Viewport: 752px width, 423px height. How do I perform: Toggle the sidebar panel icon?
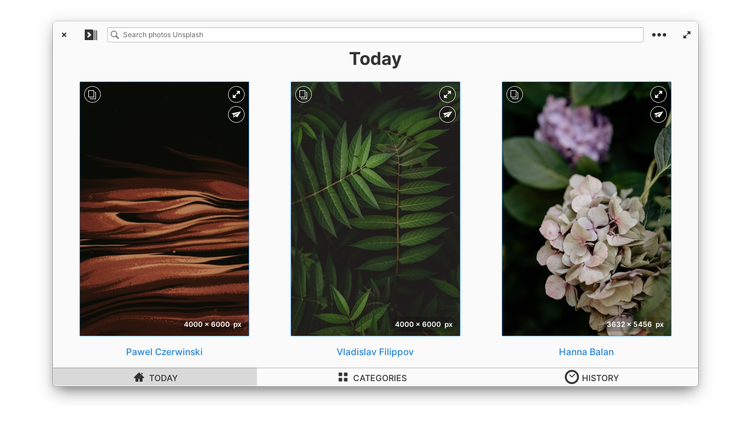coord(91,35)
